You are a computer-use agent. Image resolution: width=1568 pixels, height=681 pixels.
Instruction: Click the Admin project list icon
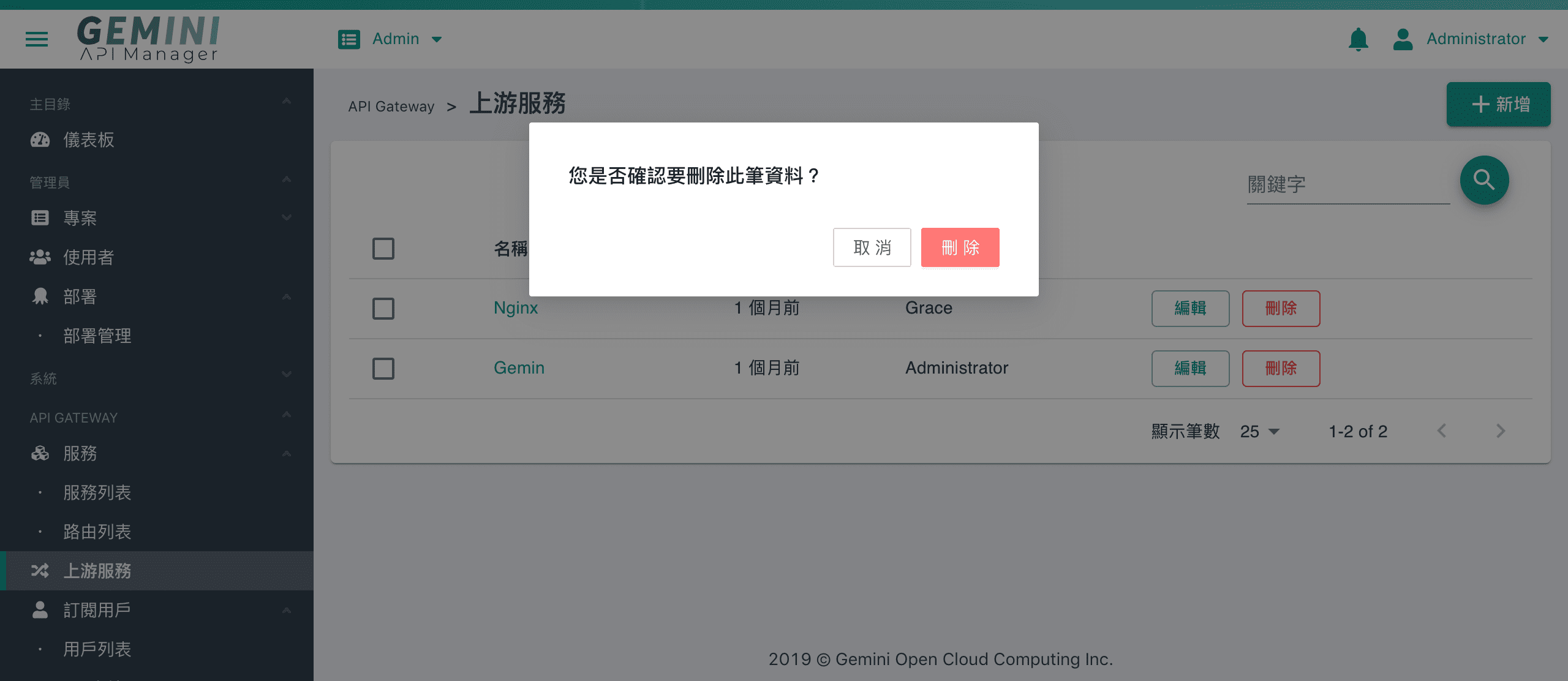point(349,39)
